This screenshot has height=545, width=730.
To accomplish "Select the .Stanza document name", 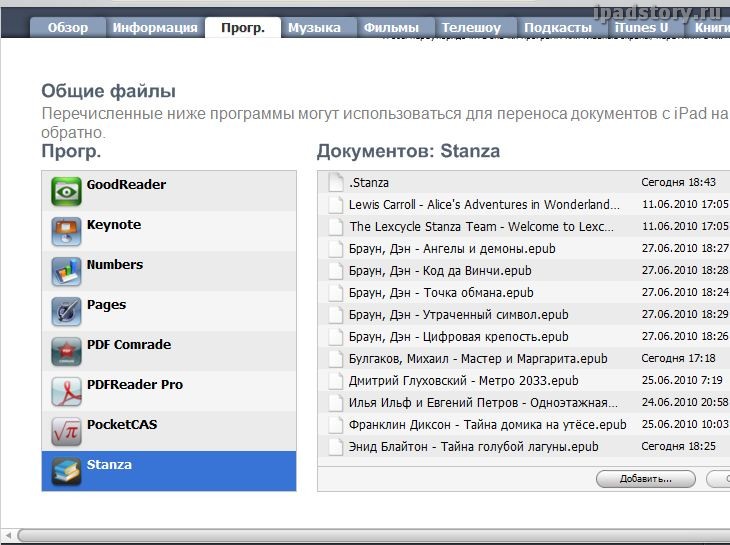I will (x=369, y=182).
